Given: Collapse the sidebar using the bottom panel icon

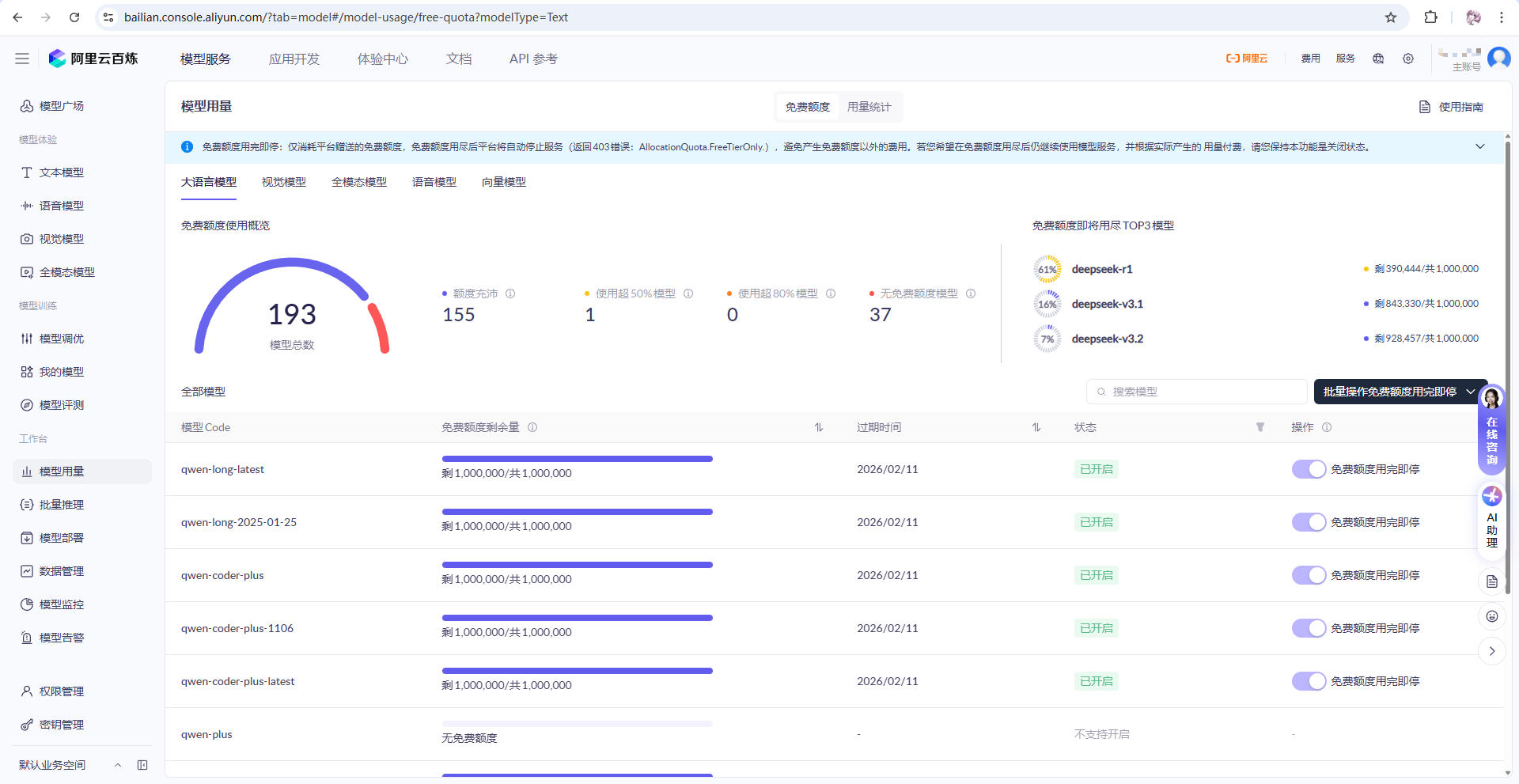Looking at the screenshot, I should tap(142, 765).
